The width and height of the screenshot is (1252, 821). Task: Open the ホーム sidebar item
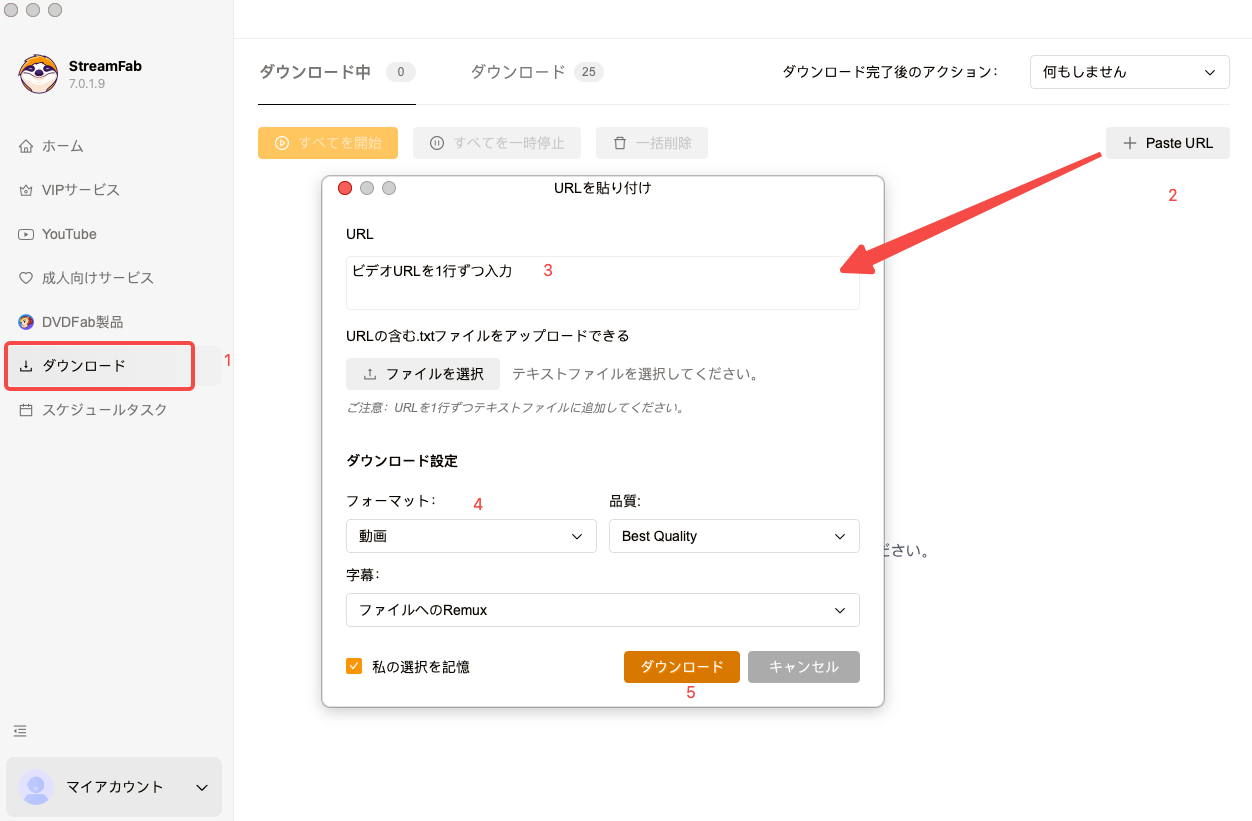click(114, 146)
